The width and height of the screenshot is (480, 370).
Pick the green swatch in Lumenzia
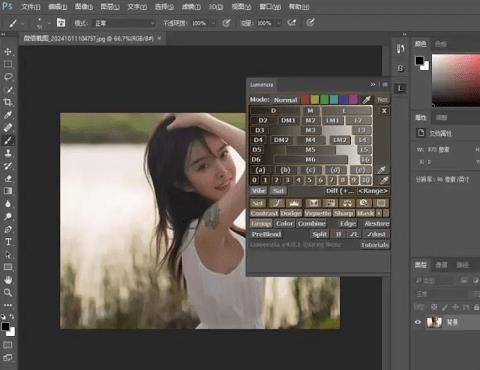tap(324, 100)
